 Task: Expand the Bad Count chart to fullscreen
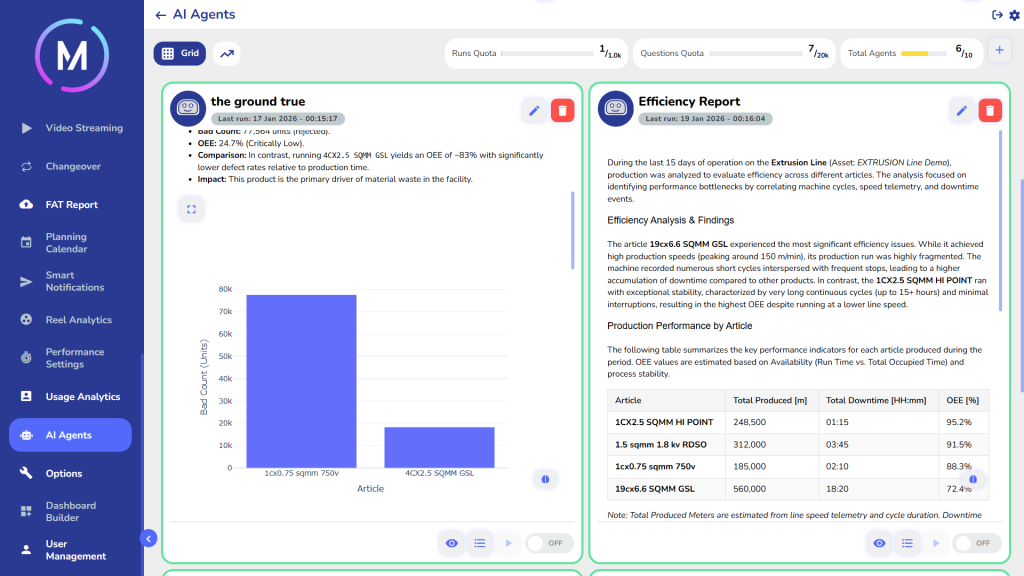point(191,209)
